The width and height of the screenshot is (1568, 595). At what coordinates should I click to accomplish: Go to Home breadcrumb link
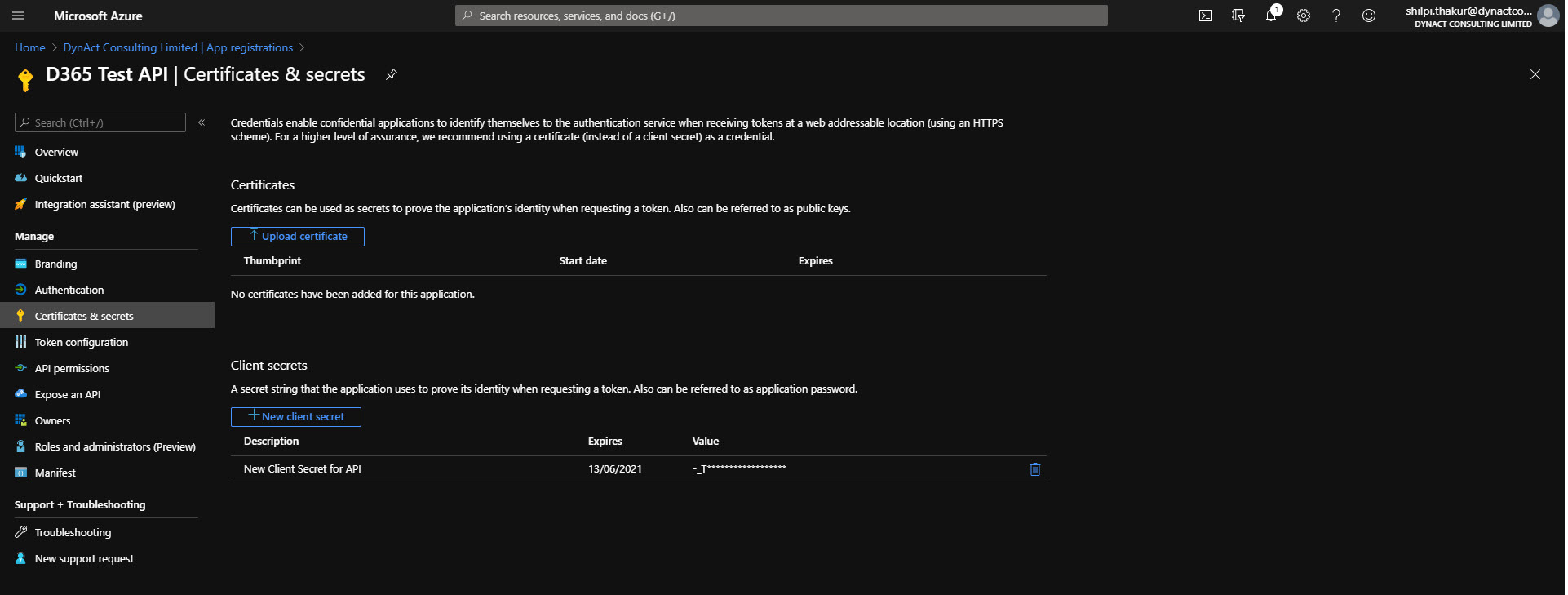[30, 47]
